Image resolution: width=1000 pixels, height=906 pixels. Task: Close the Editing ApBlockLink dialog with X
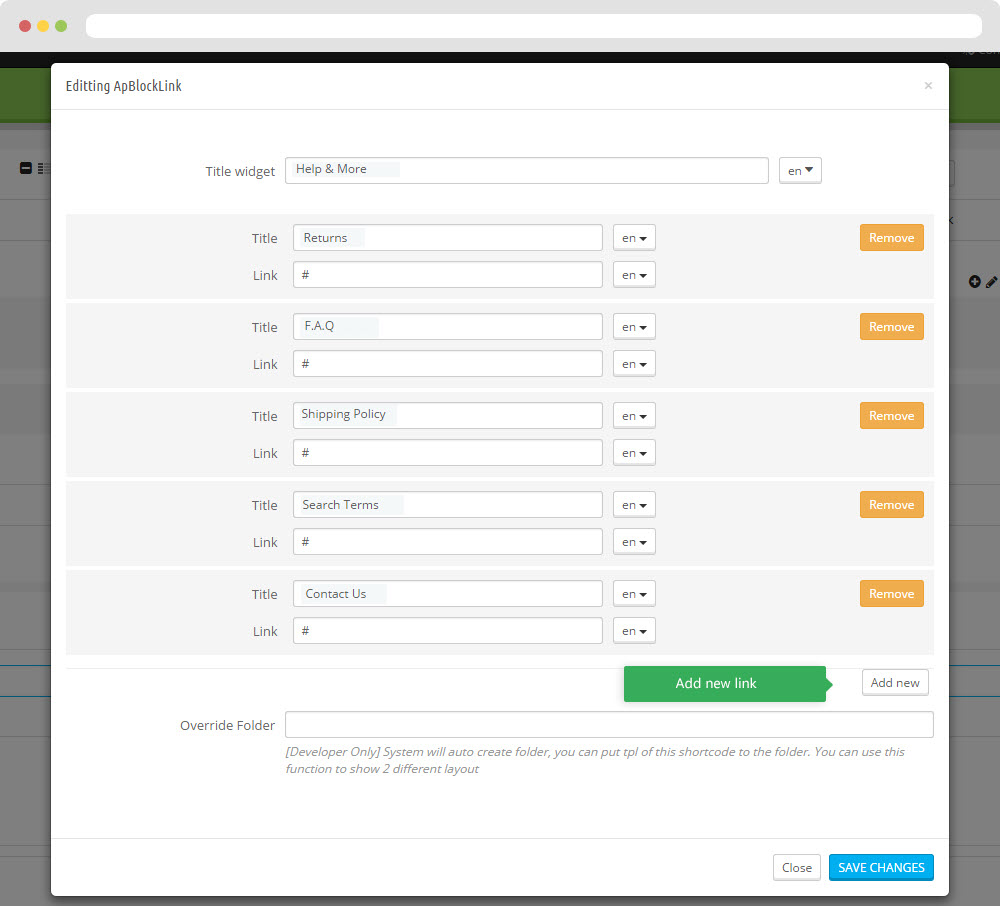click(928, 86)
